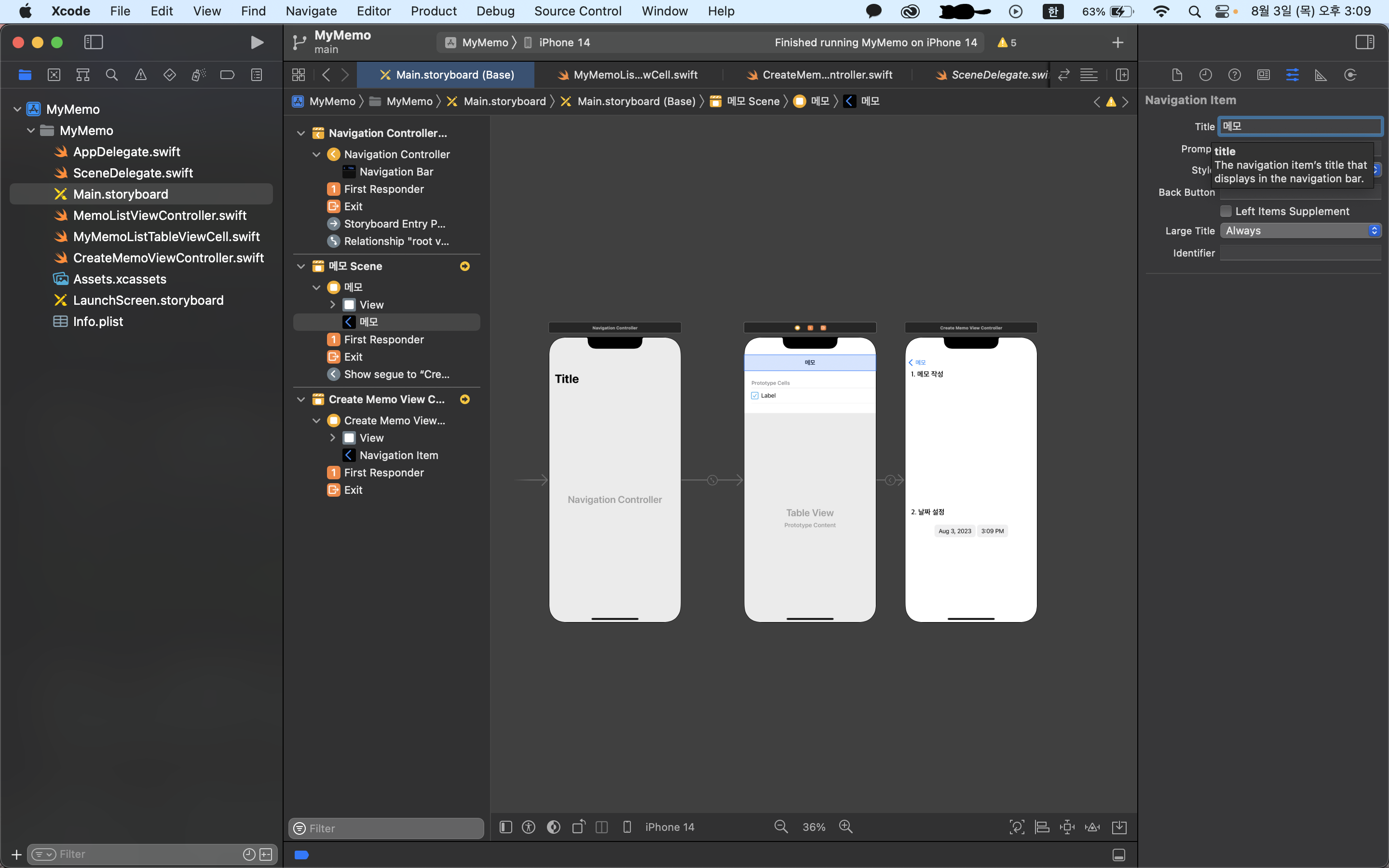This screenshot has width=1389, height=868.
Task: Open the Editor menu
Action: [373, 11]
